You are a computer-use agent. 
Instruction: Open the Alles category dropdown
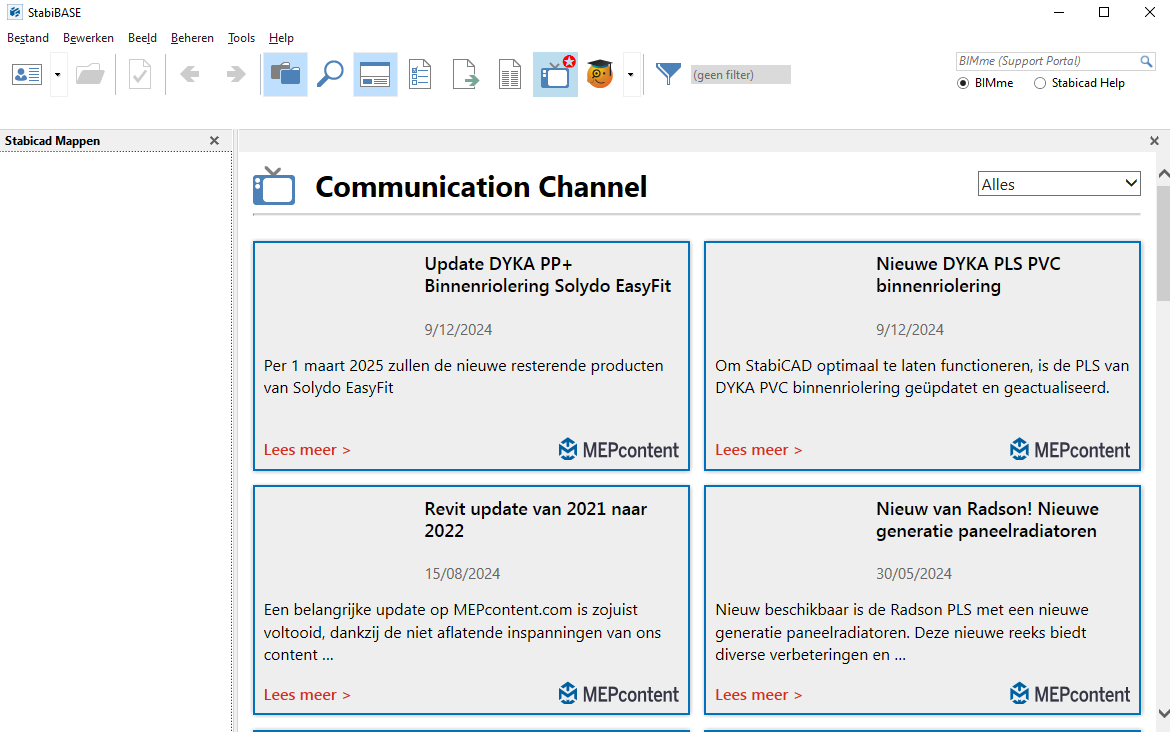pos(1059,184)
